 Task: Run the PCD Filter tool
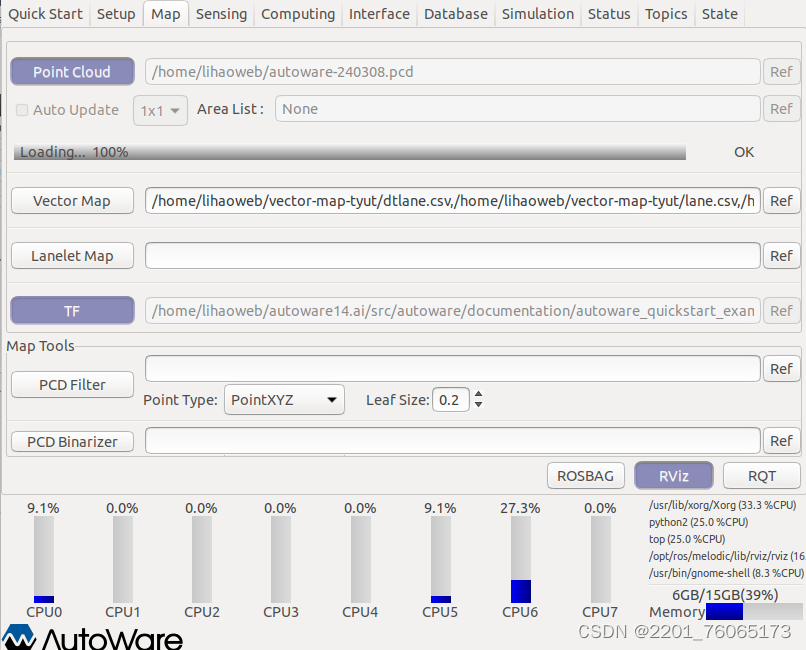[x=72, y=384]
